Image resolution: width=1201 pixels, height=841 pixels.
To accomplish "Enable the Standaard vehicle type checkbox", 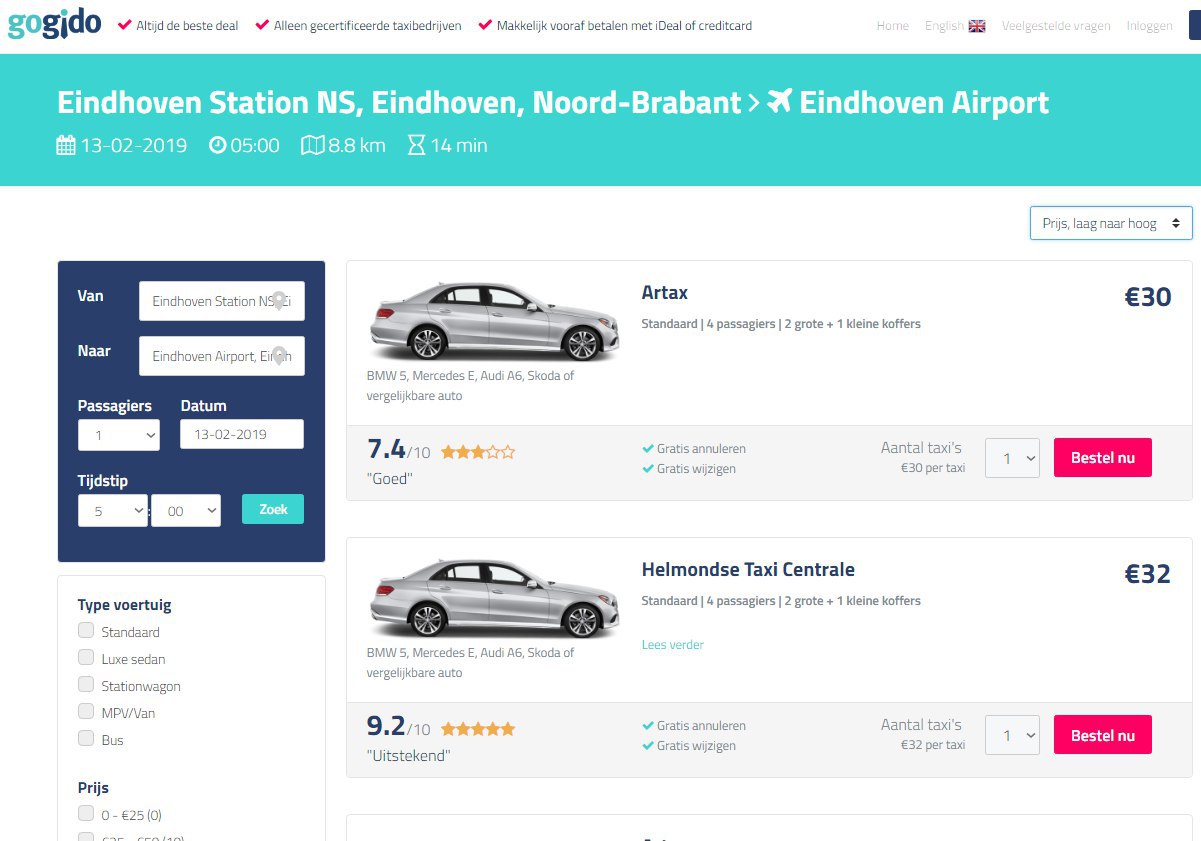I will coord(86,631).
